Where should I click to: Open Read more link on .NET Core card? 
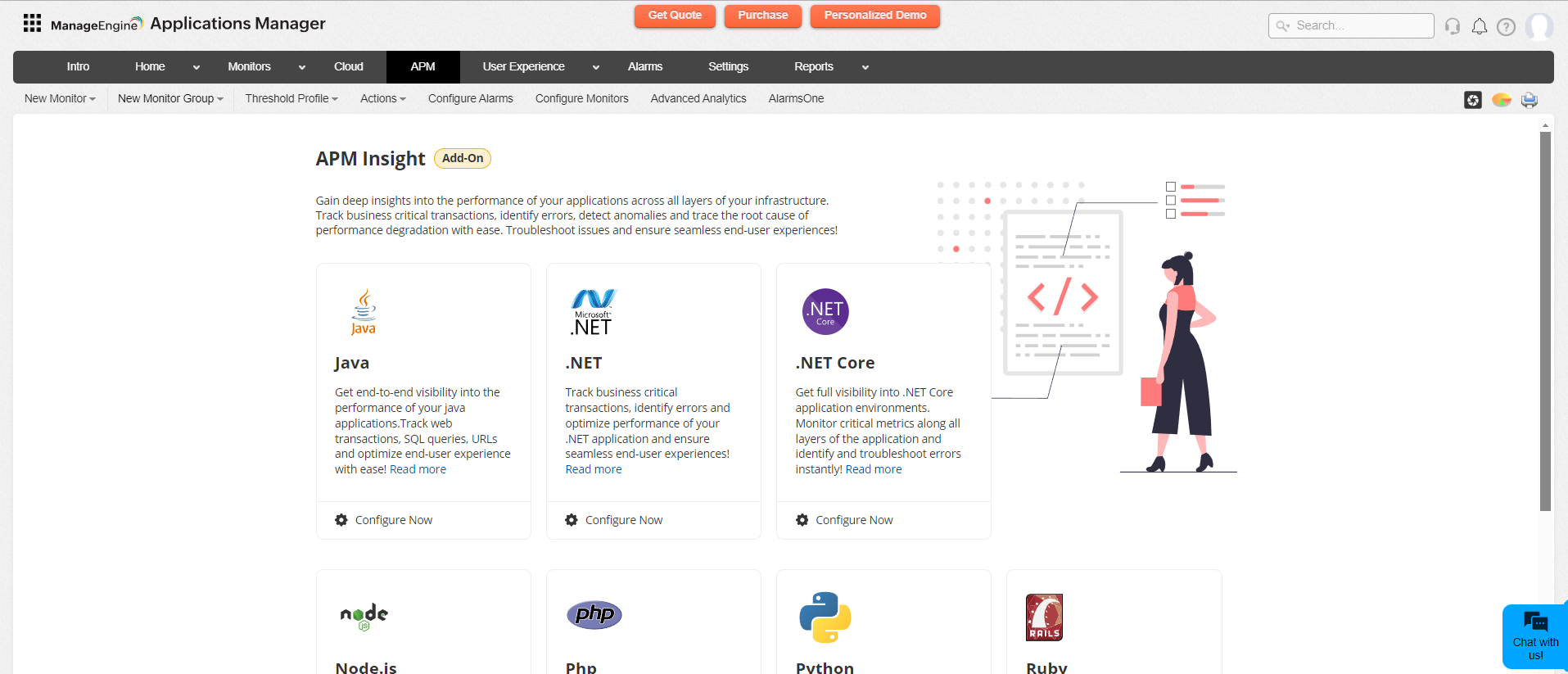point(874,469)
